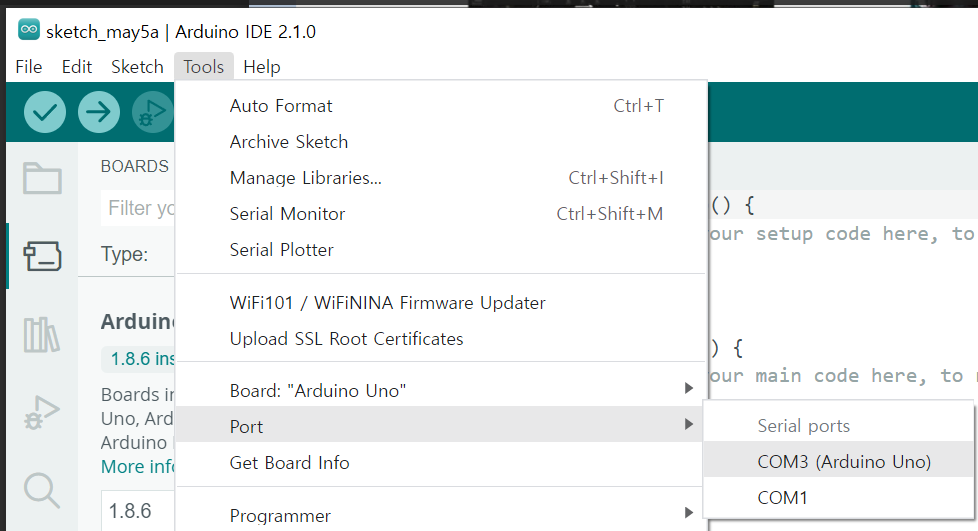This screenshot has width=978, height=531.
Task: Select WiFi101 / WiFiNINA Firmware Updater
Action: click(x=442, y=303)
